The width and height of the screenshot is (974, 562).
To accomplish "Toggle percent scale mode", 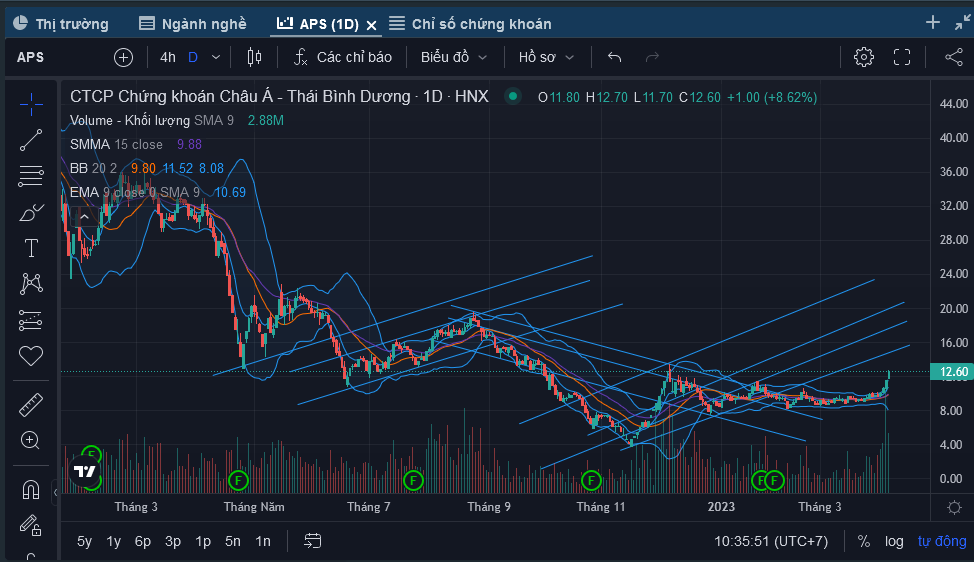I will click(863, 542).
